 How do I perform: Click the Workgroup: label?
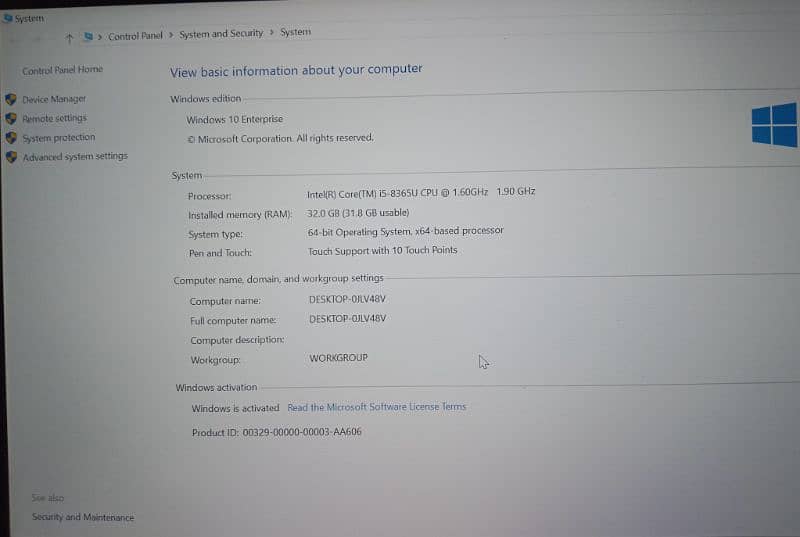[215, 360]
